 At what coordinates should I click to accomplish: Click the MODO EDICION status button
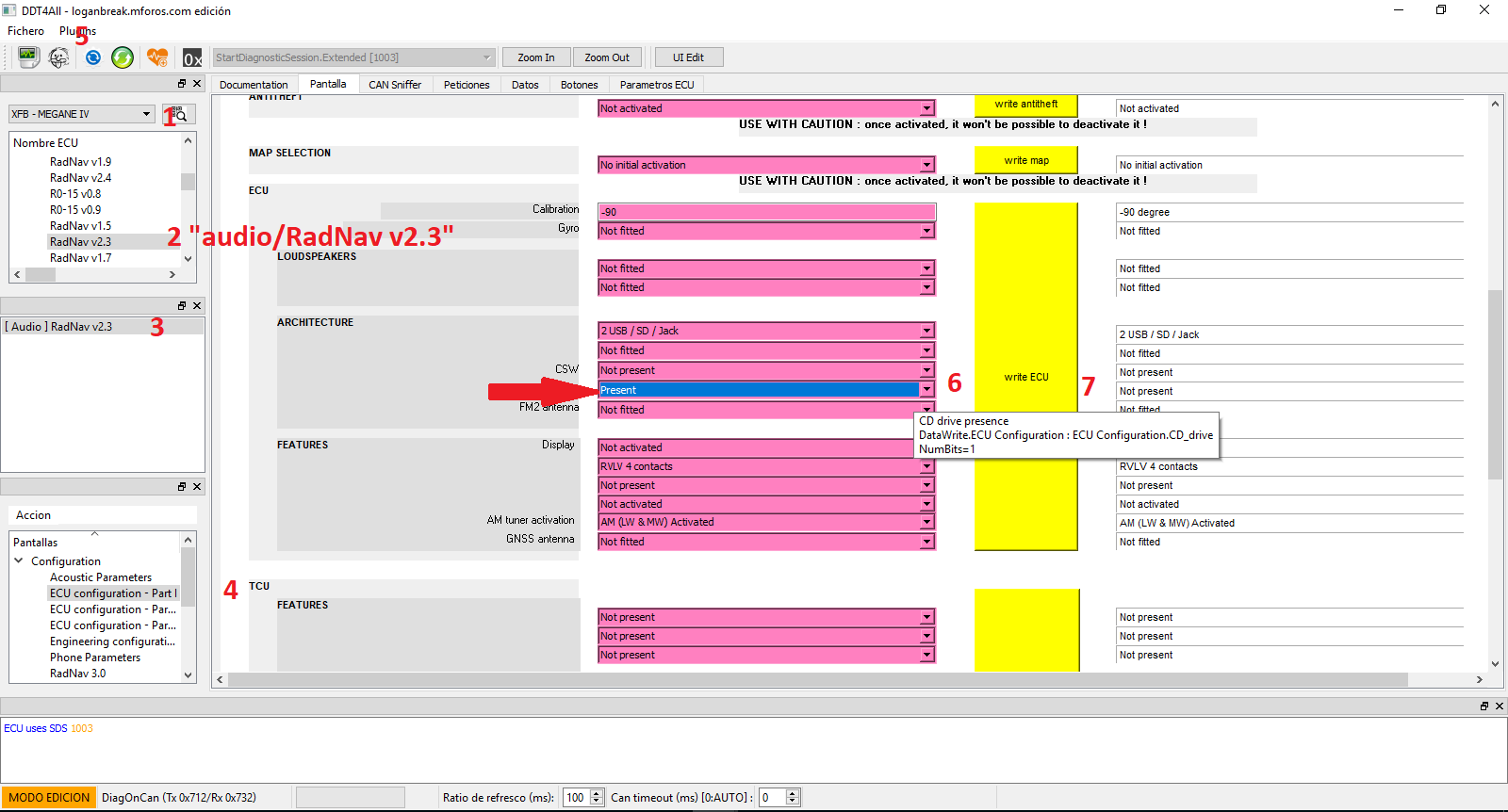[49, 798]
